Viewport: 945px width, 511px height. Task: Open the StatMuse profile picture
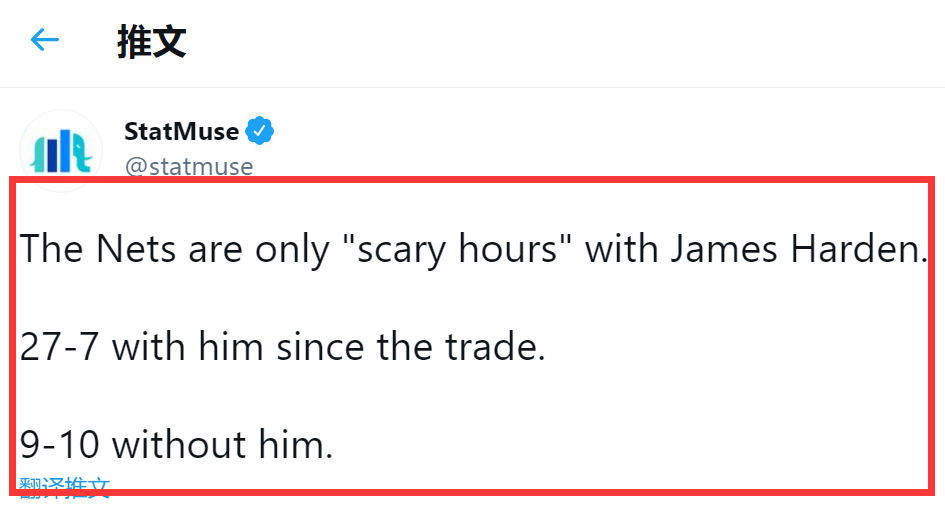[x=61, y=150]
